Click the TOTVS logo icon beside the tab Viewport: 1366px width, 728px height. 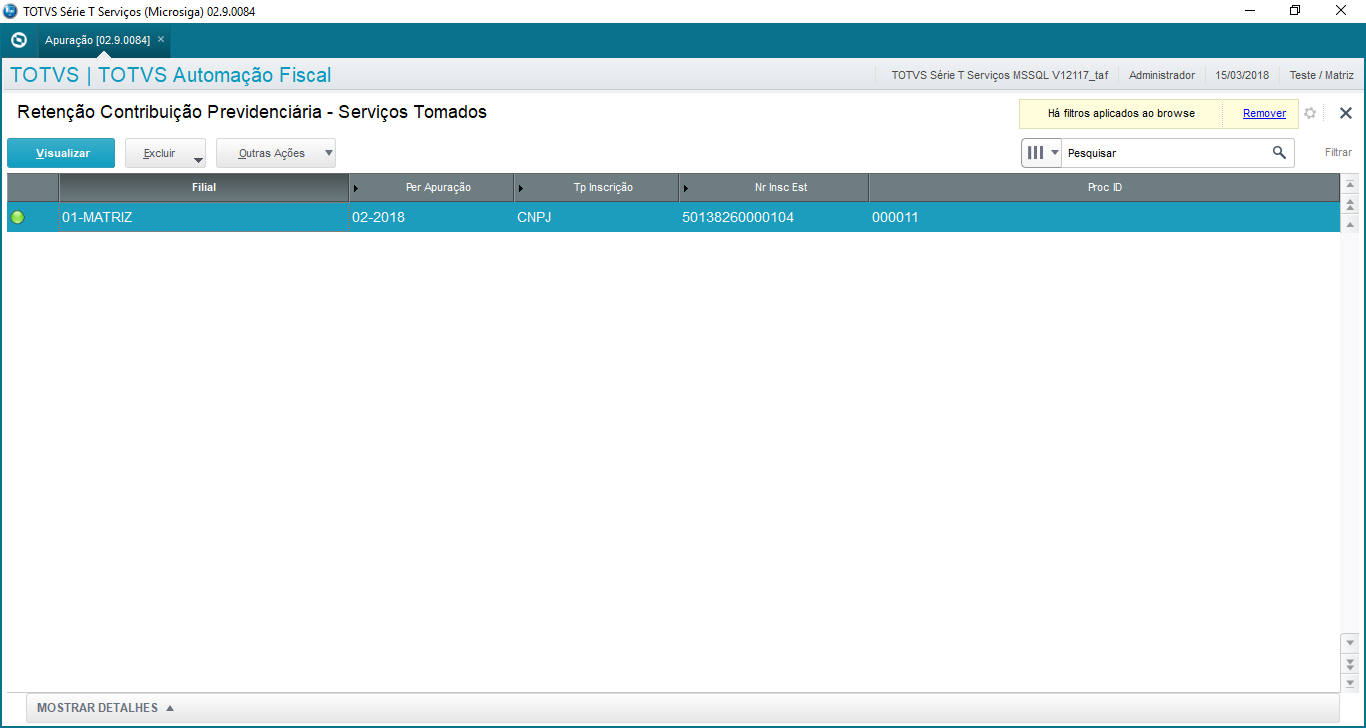(x=18, y=40)
